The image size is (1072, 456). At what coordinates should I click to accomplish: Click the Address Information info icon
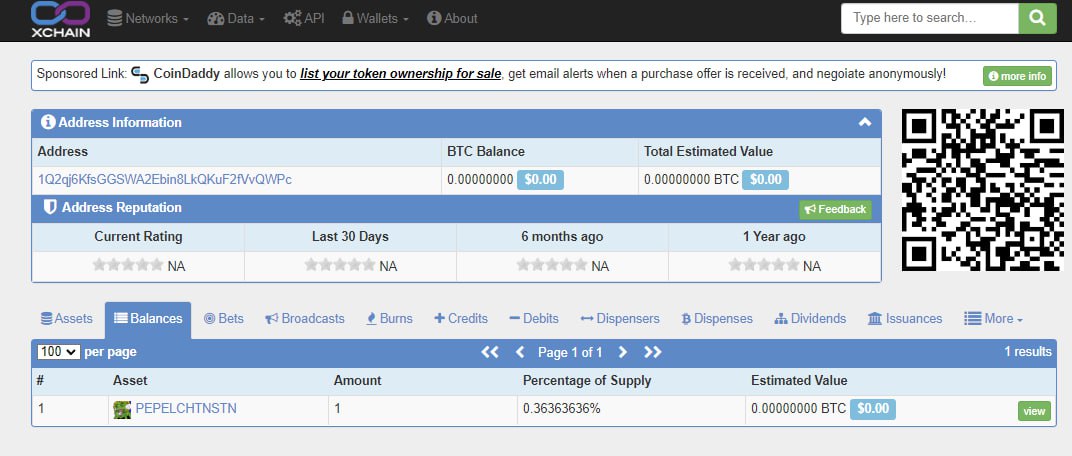click(x=48, y=122)
